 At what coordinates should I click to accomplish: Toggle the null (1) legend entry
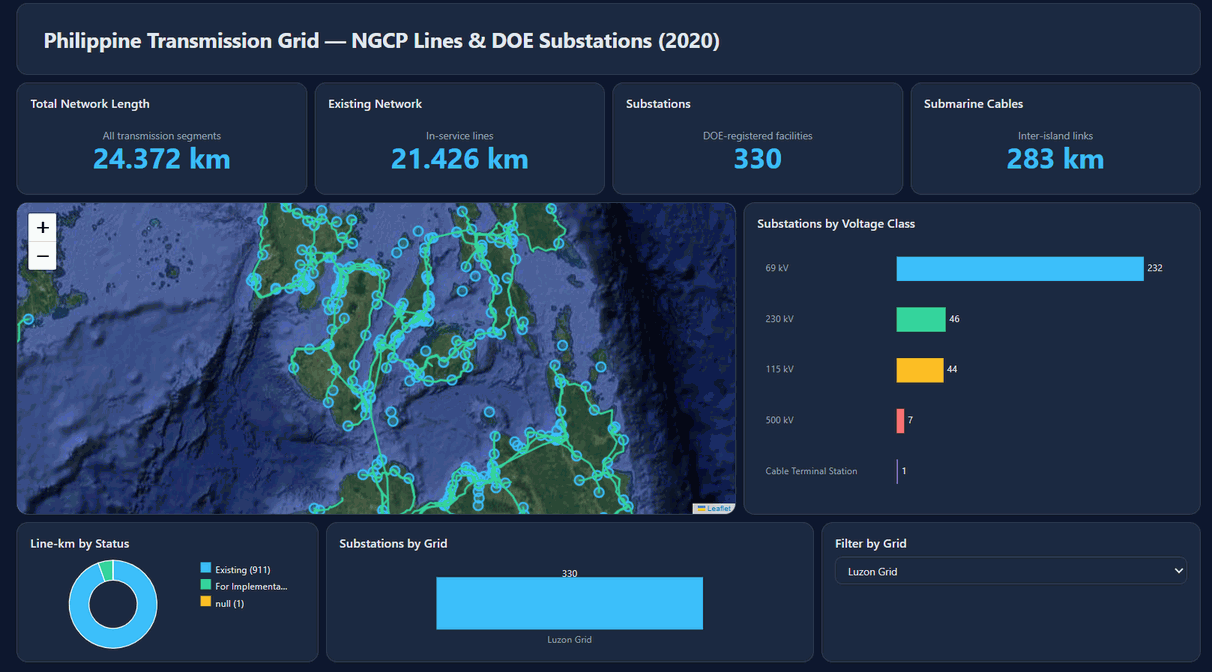click(222, 603)
